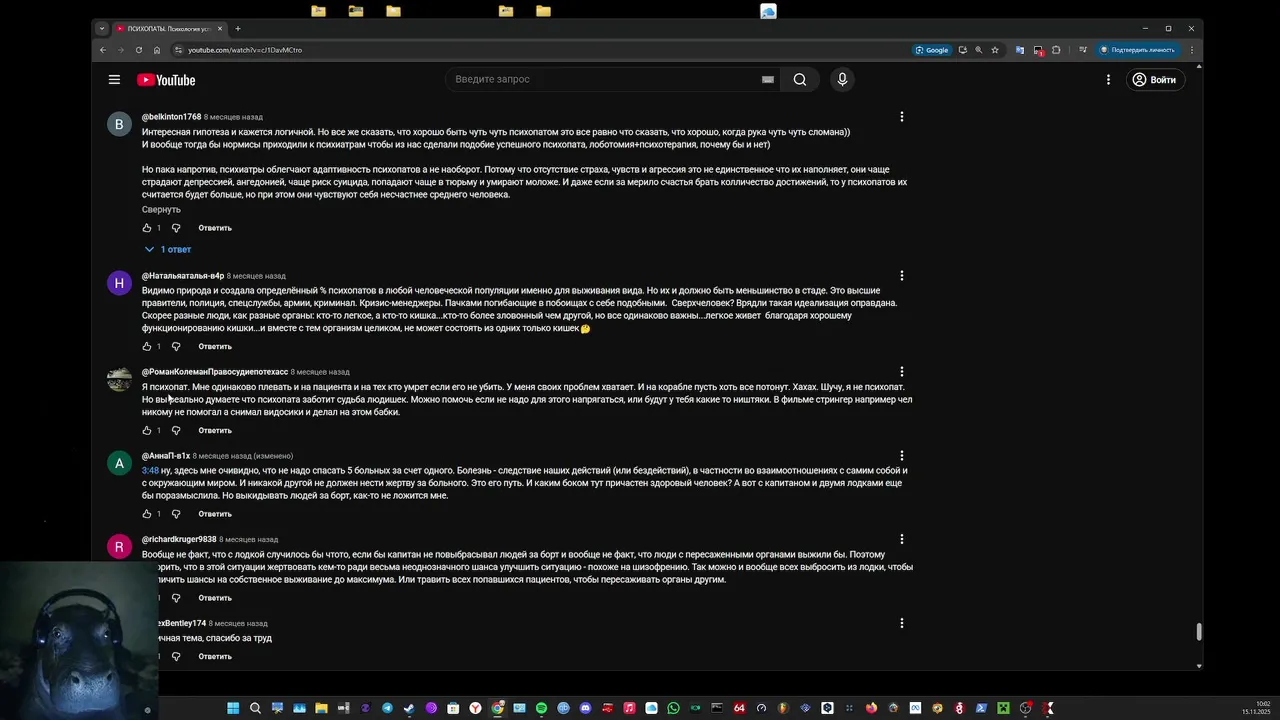This screenshot has width=1280, height=720.
Task: Reply to the Отличная тема comment
Action: (215, 657)
